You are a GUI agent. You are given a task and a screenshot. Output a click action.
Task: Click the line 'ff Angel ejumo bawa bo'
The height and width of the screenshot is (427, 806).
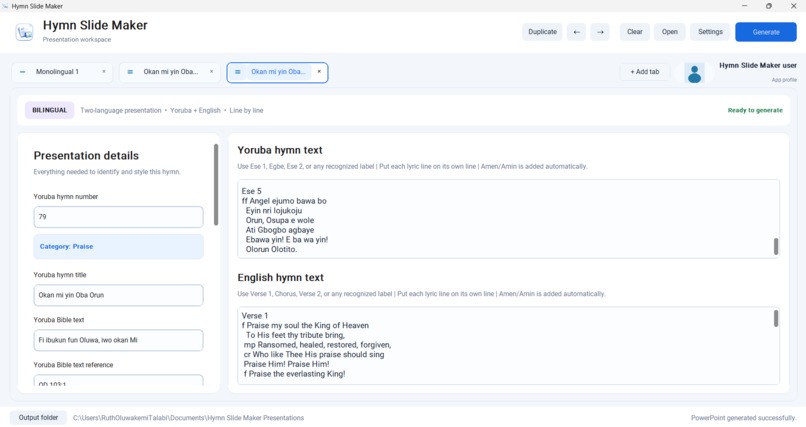coord(284,201)
